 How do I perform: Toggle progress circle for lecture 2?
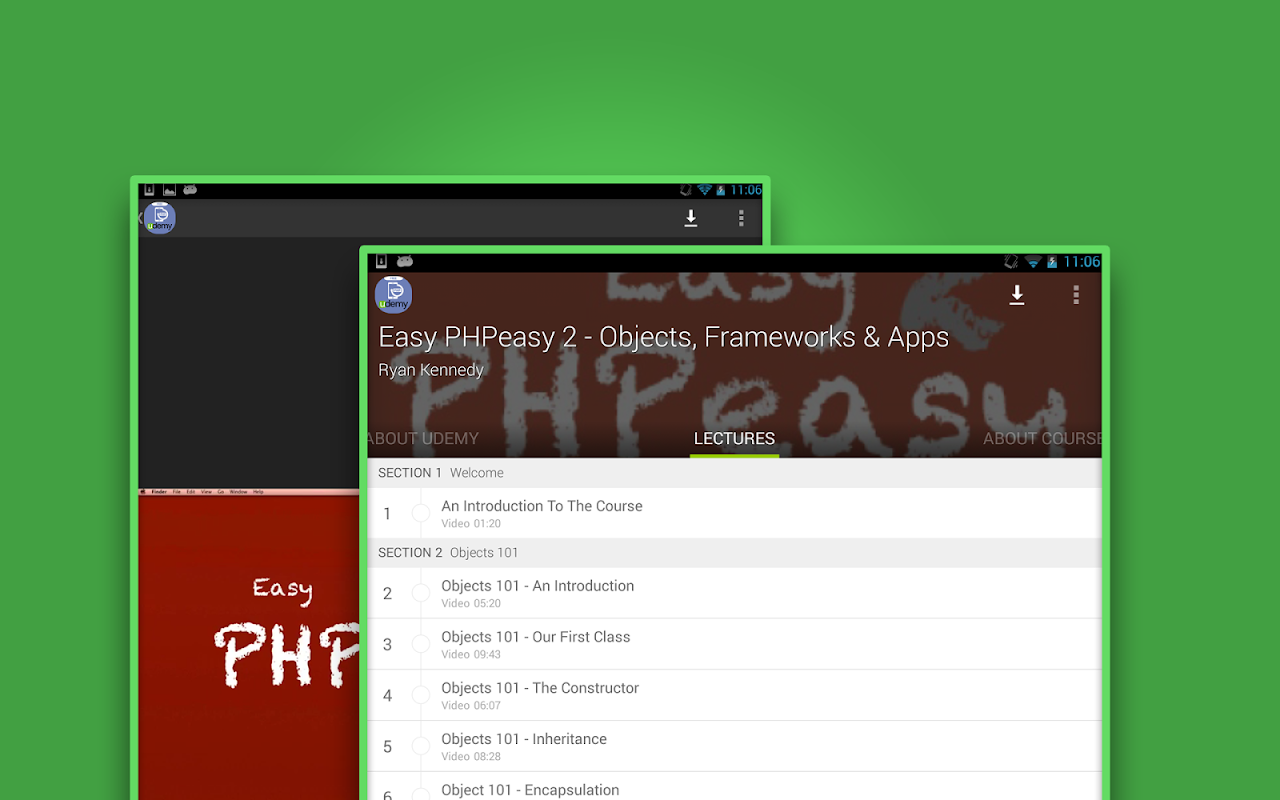click(x=421, y=593)
